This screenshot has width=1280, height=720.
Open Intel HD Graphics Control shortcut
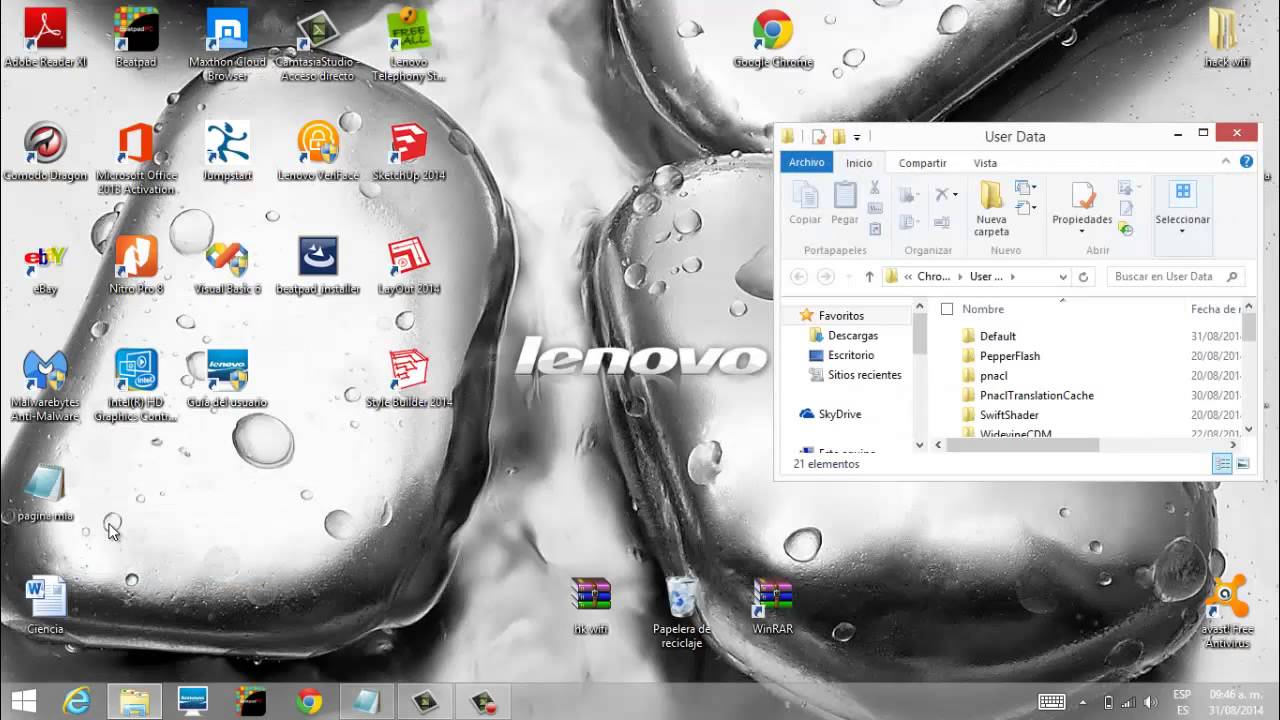click(x=136, y=386)
